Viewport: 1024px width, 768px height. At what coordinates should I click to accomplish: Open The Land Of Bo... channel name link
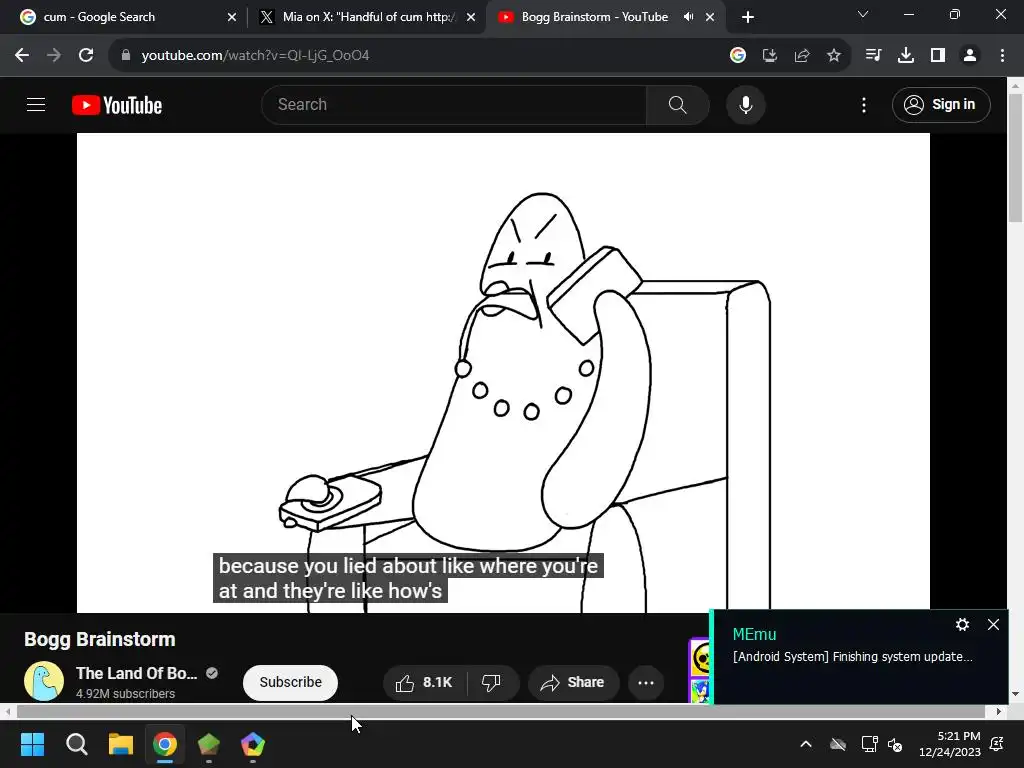(x=136, y=673)
